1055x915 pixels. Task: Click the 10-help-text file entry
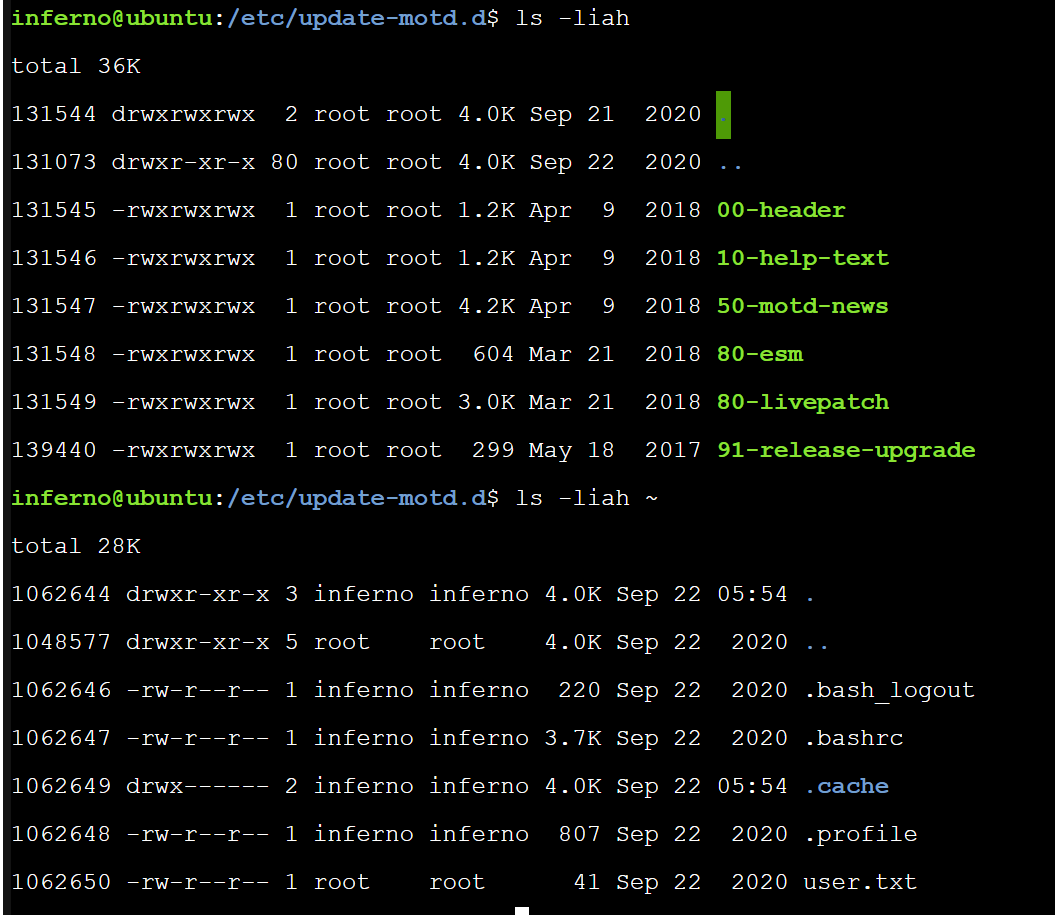(802, 258)
